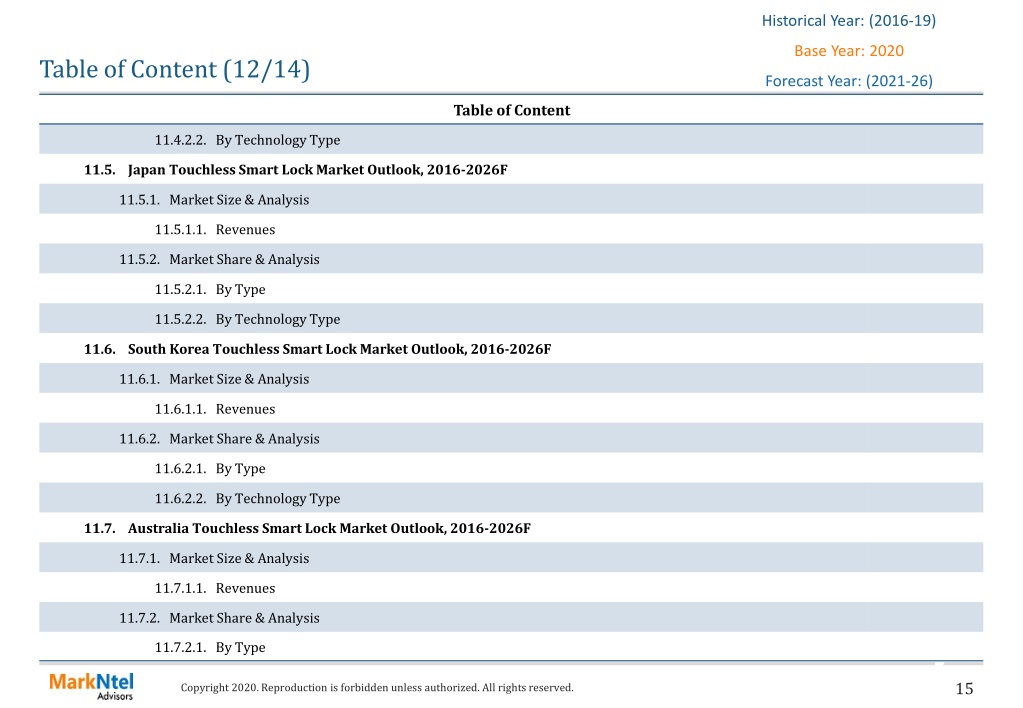
Task: Click 'Forecast Year: (2021-26)' text
Action: pyautogui.click(x=849, y=81)
